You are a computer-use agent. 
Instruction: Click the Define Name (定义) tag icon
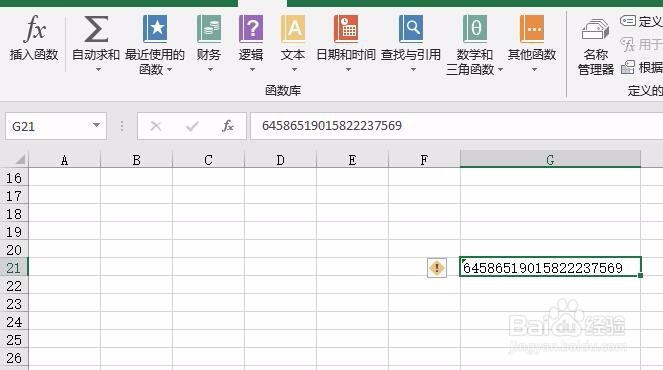(628, 20)
